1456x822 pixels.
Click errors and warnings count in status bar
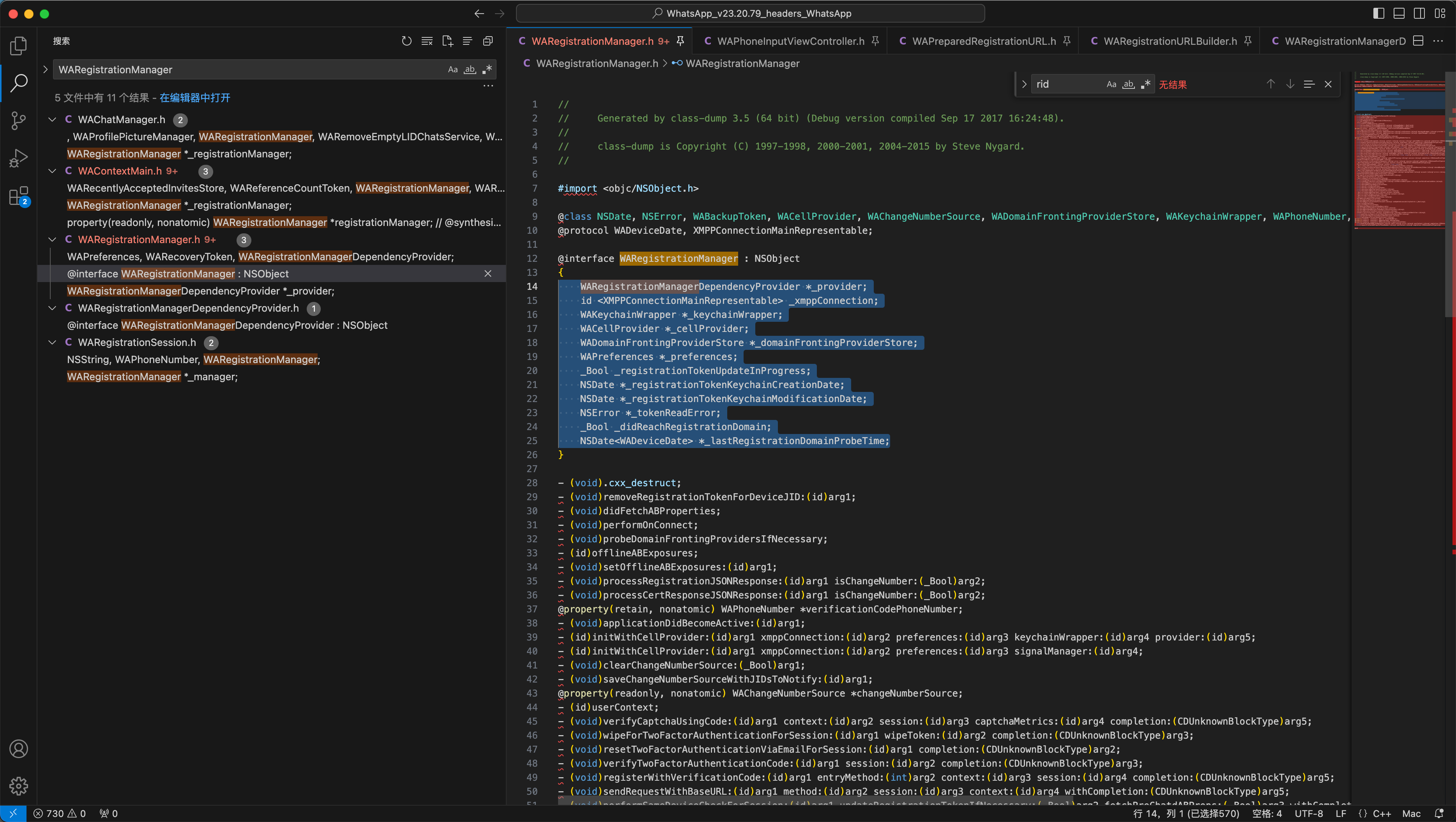pyautogui.click(x=59, y=813)
